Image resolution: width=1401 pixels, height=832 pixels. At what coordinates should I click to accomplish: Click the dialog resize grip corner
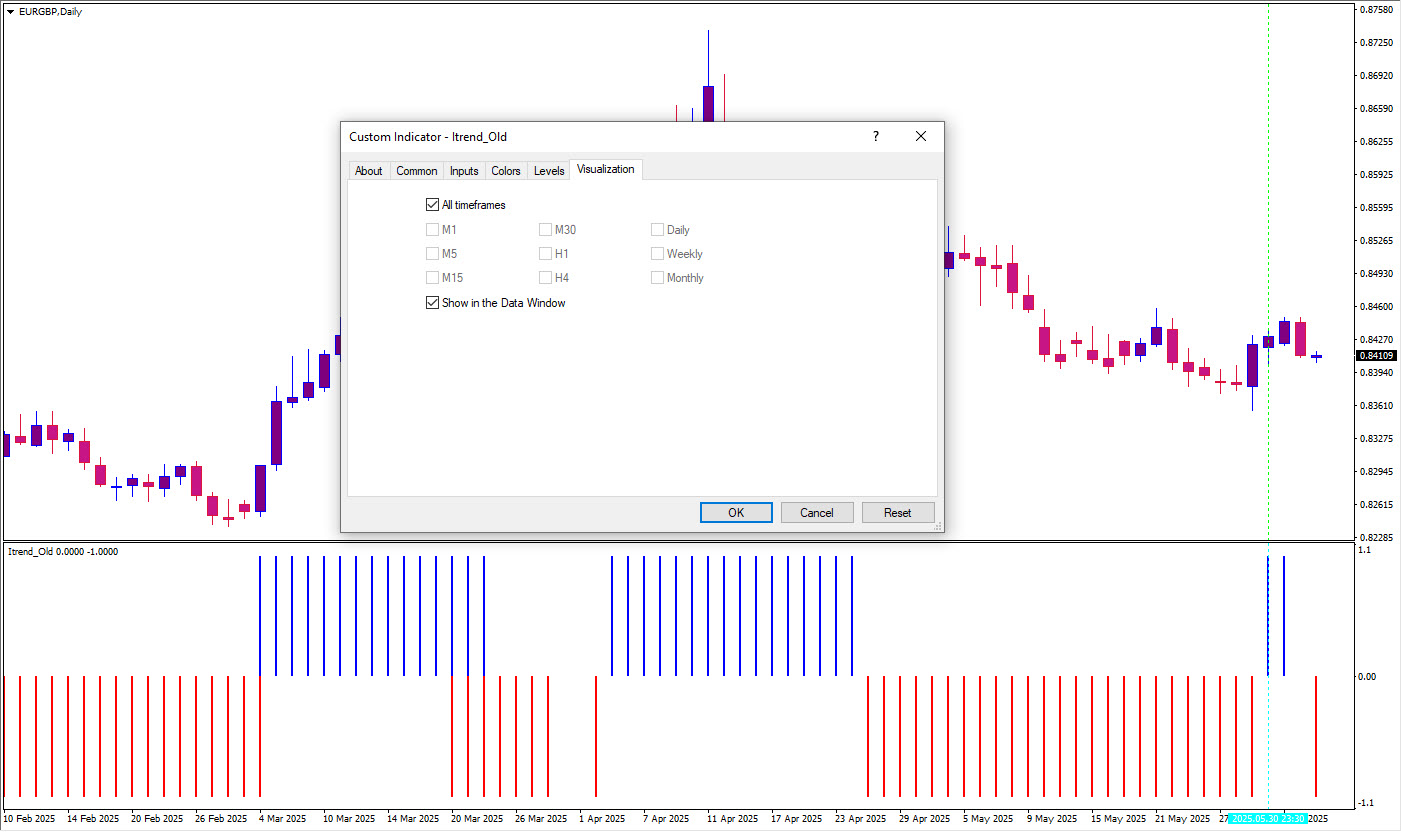click(x=937, y=526)
